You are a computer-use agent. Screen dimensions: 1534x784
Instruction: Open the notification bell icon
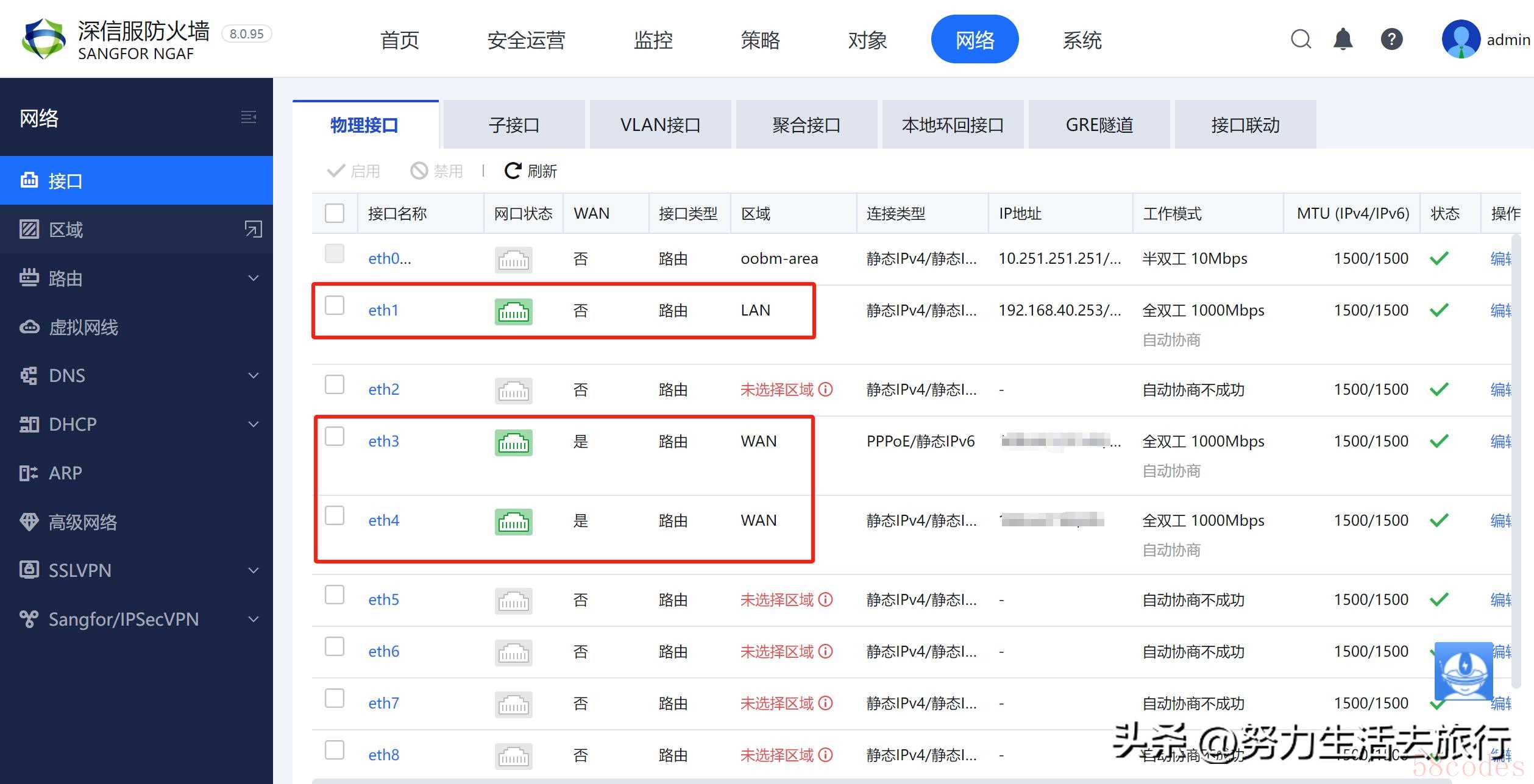click(x=1343, y=40)
